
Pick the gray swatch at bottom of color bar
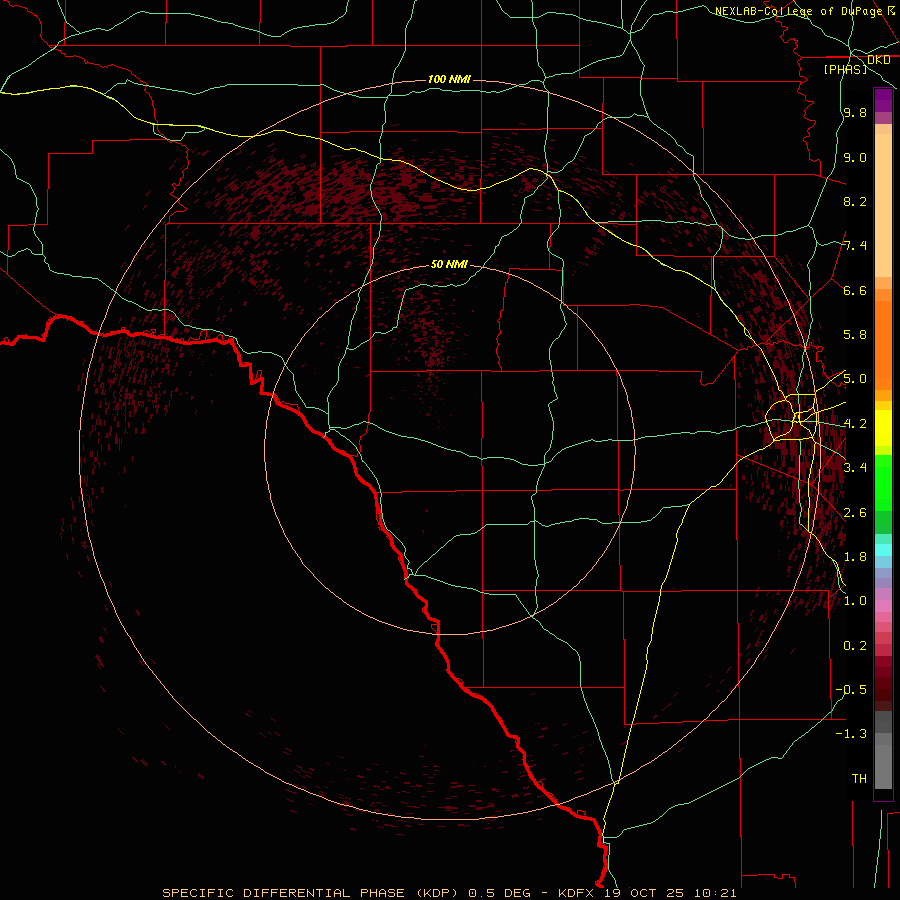[x=883, y=767]
